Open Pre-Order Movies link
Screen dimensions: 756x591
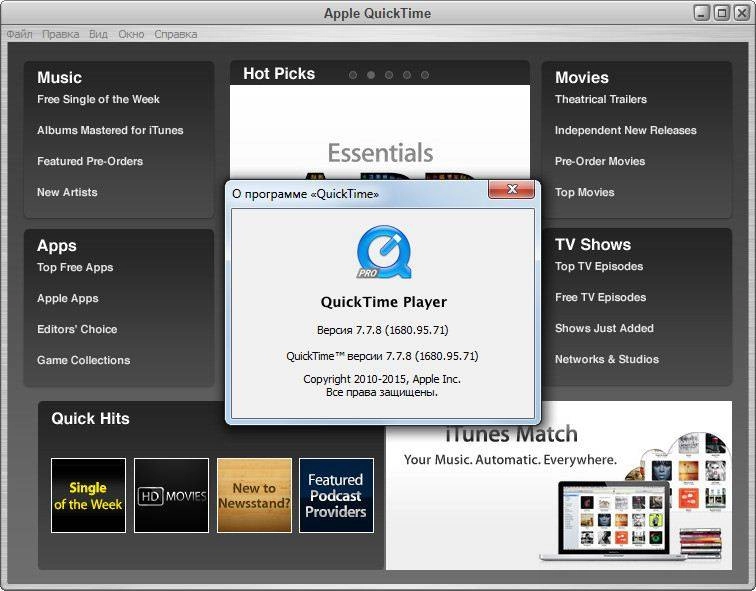[x=600, y=161]
